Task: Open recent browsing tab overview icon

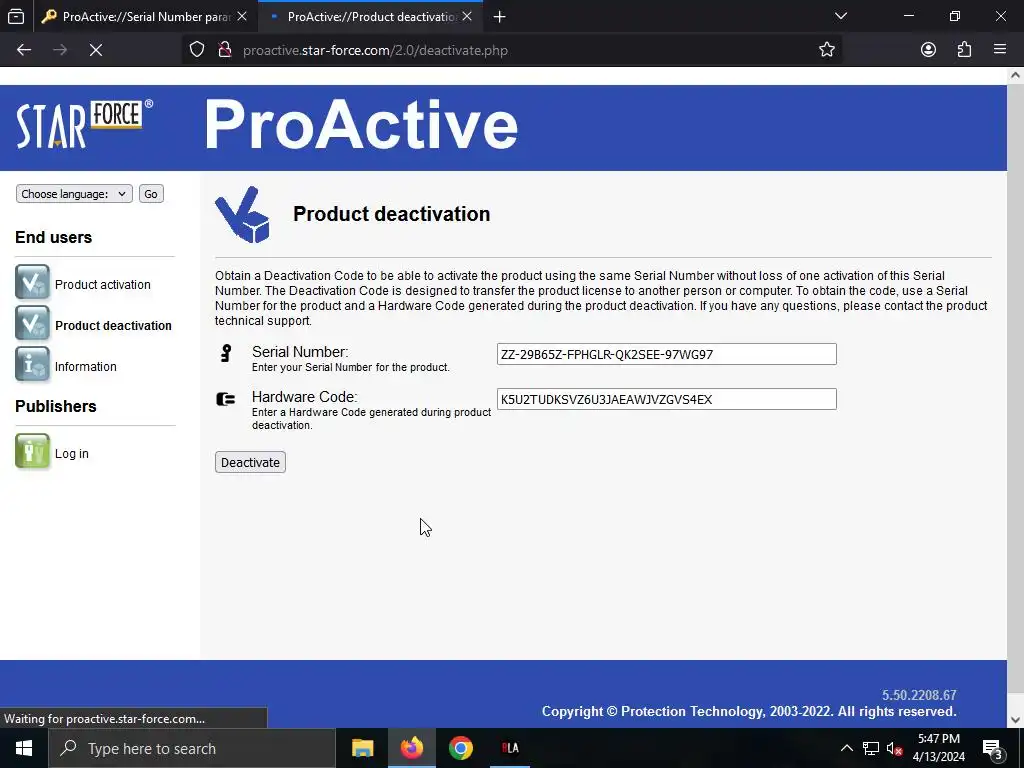Action: pyautogui.click(x=16, y=16)
